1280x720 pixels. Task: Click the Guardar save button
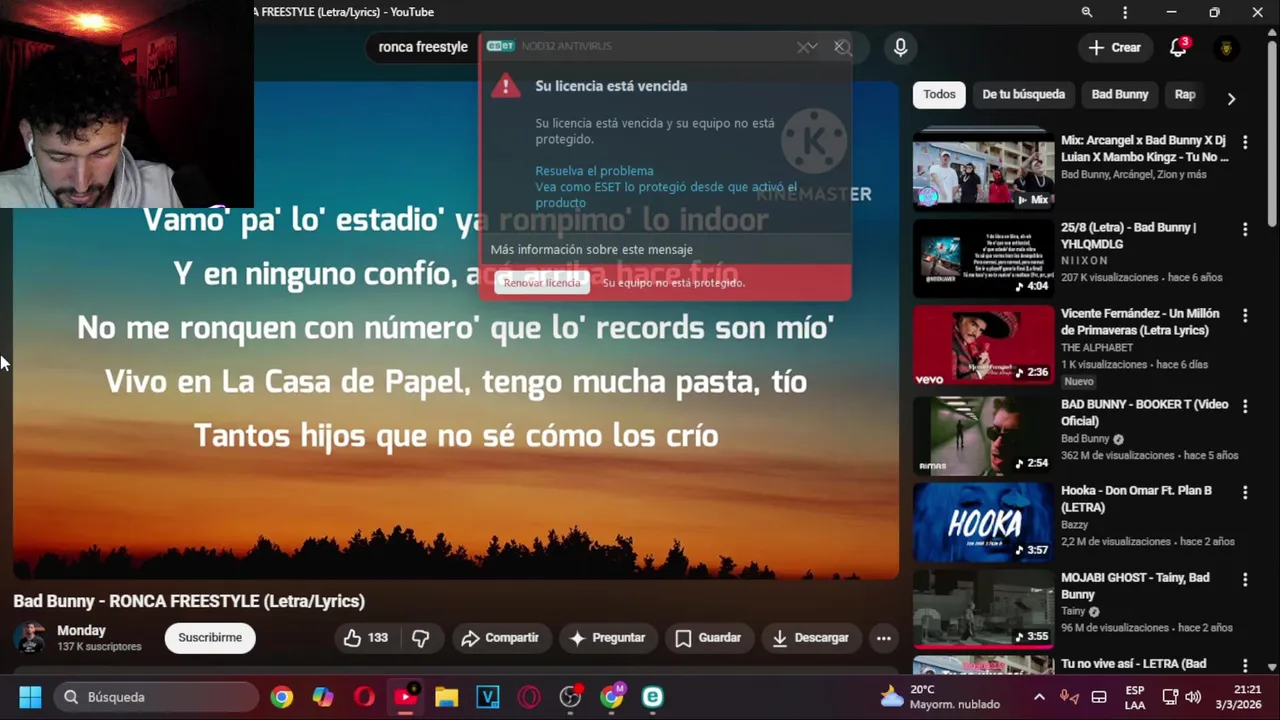coord(708,638)
